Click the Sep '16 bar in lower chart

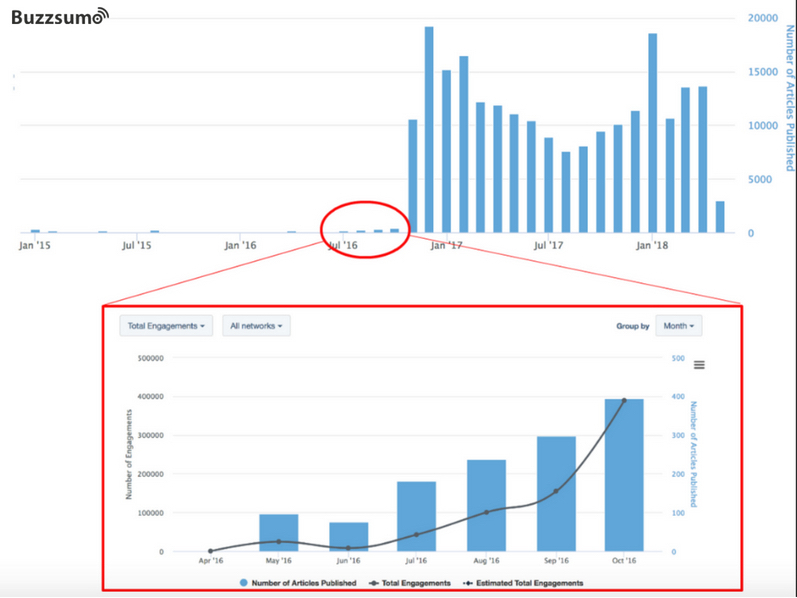(x=555, y=495)
